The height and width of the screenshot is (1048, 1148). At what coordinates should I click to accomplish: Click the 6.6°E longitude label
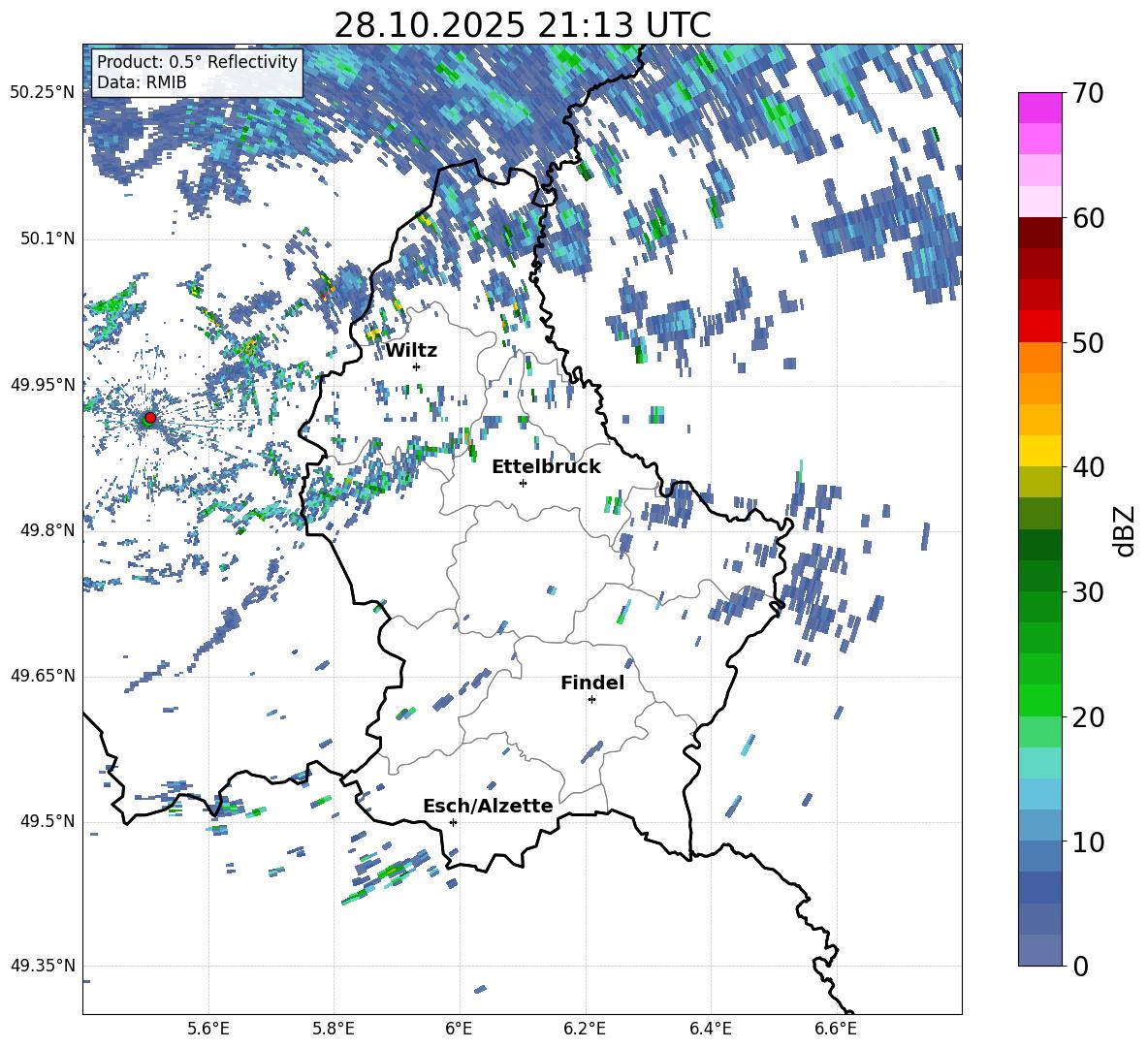click(836, 1029)
